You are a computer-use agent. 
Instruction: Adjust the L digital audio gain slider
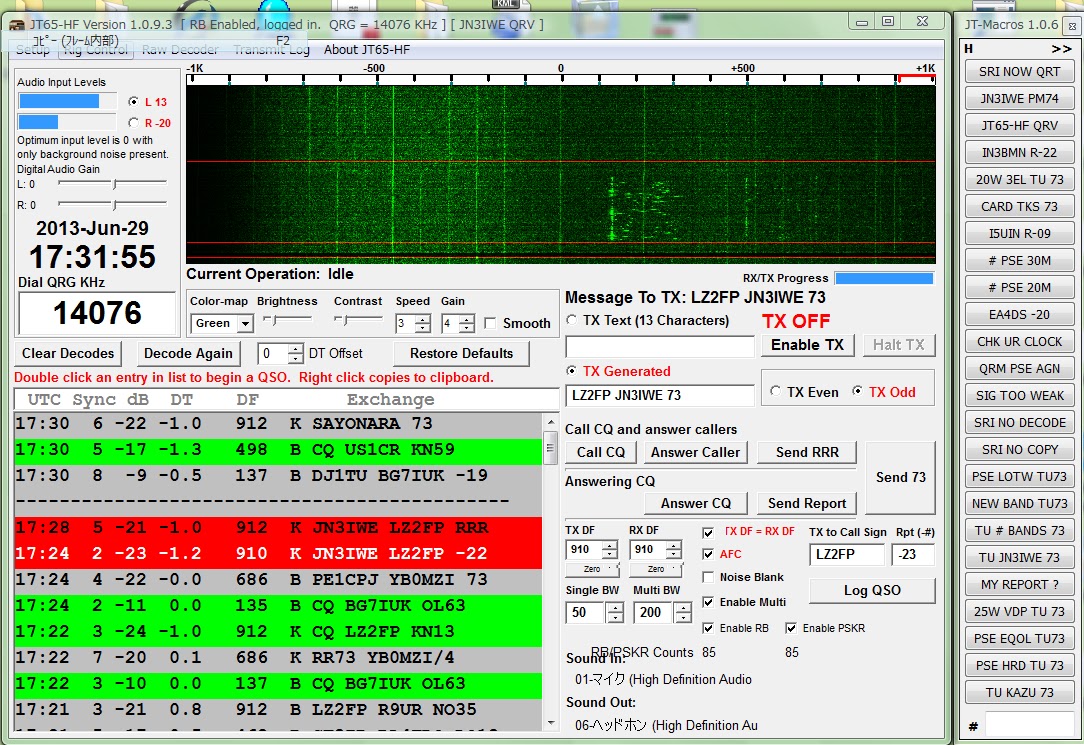113,184
